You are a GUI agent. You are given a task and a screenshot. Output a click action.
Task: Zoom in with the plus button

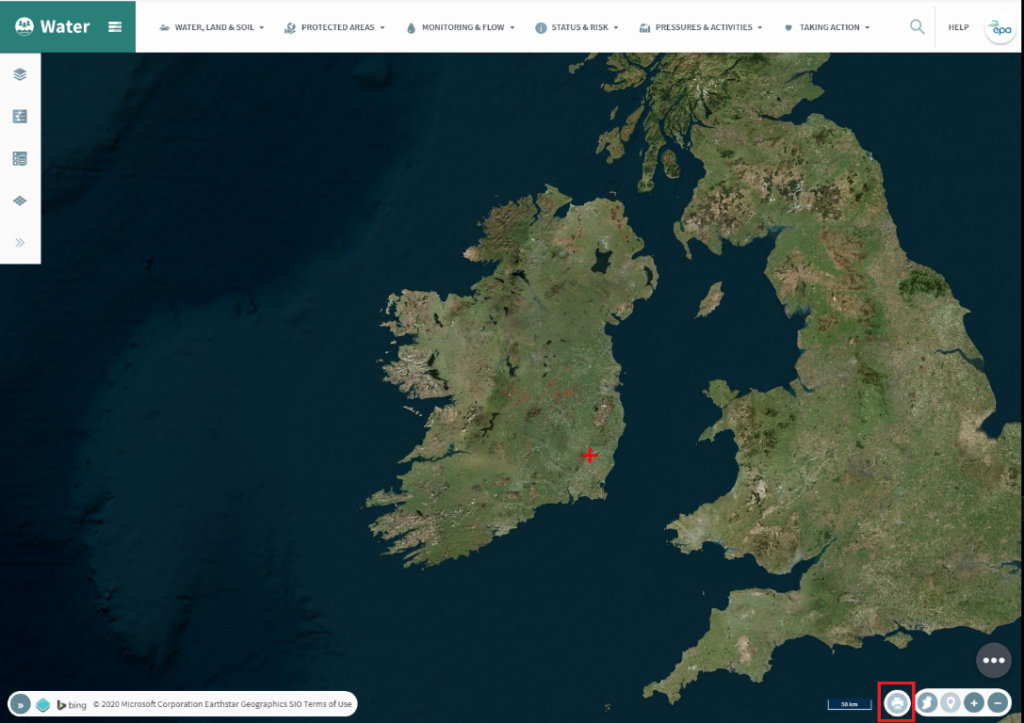[974, 702]
